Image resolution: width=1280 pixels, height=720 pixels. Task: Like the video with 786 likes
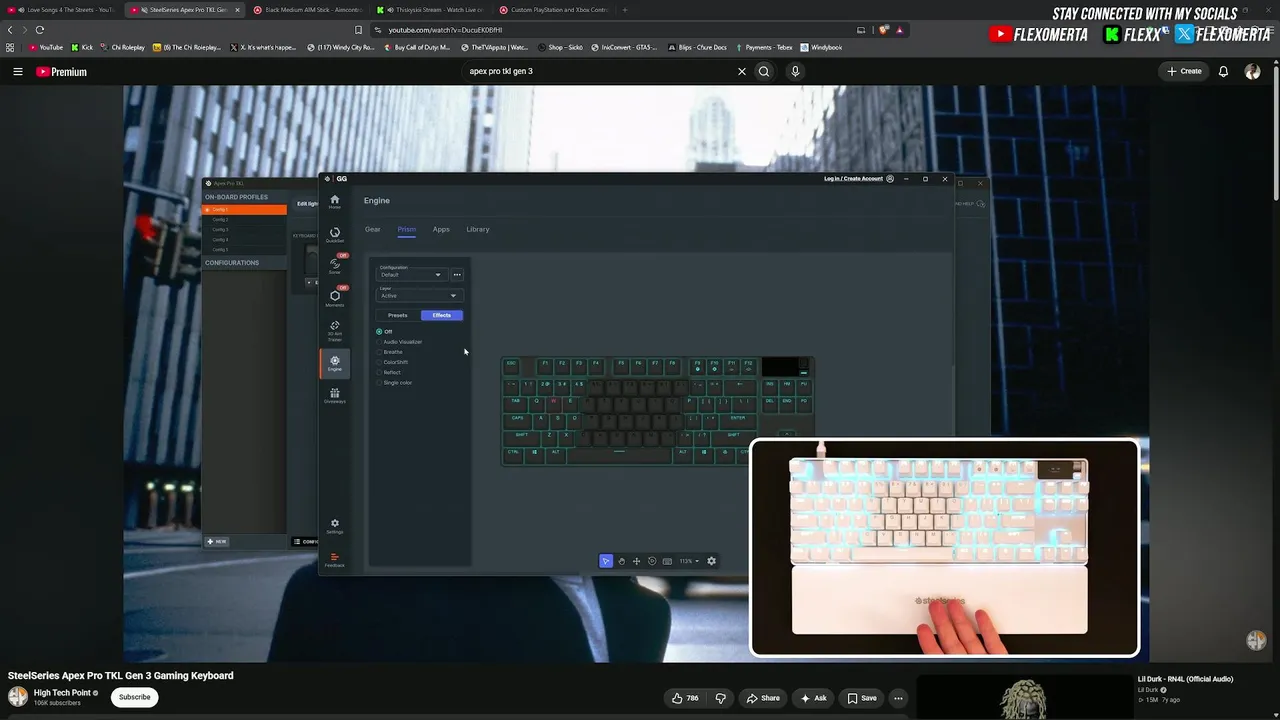click(686, 698)
